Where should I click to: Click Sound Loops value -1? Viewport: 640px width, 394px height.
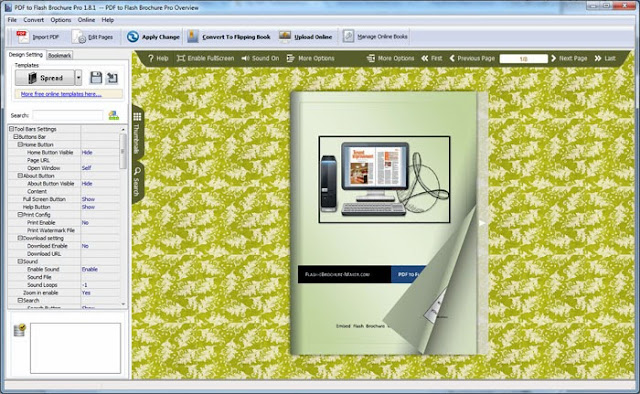84,285
